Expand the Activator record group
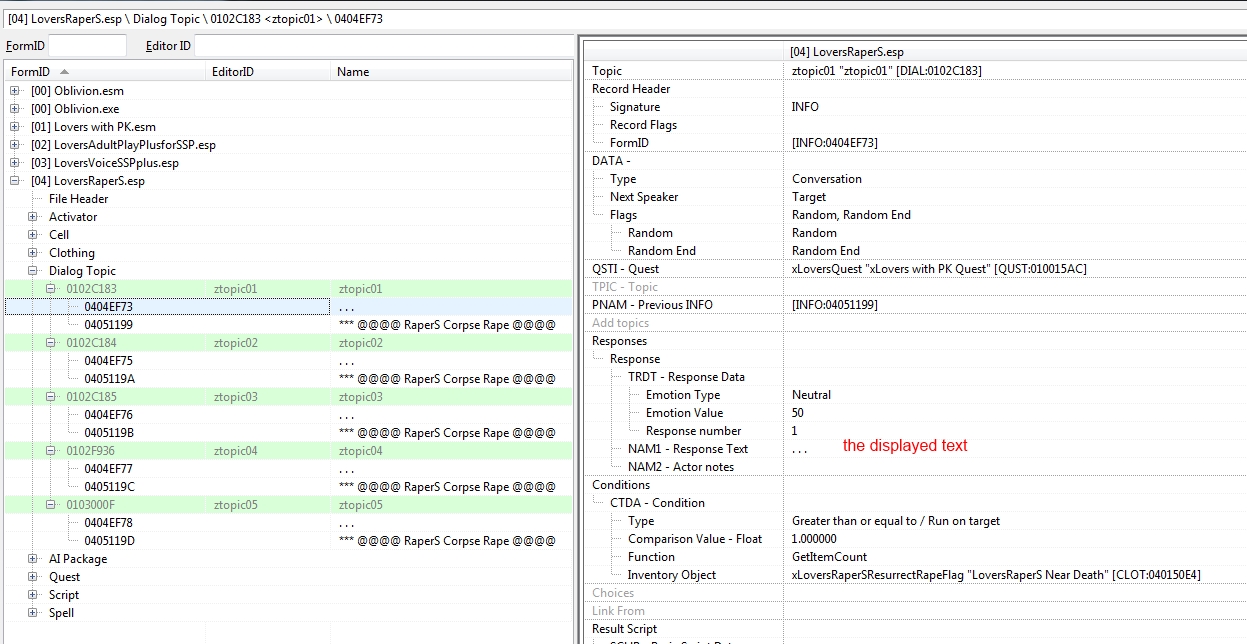Screen dimensions: 1247x644 click(33, 217)
